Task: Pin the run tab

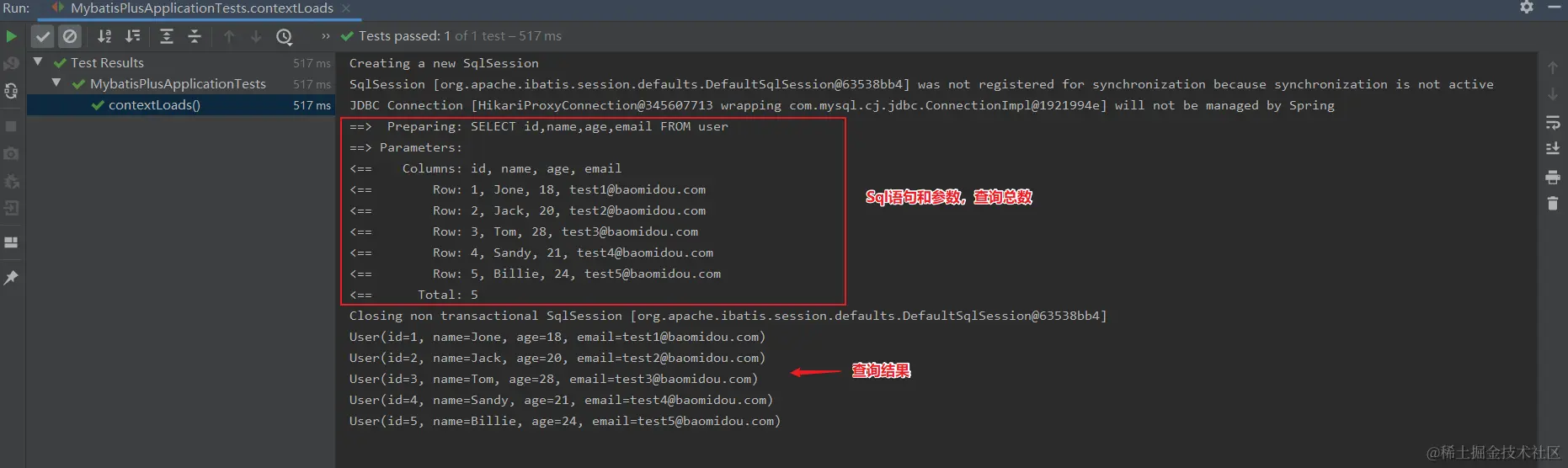Action: point(11,278)
